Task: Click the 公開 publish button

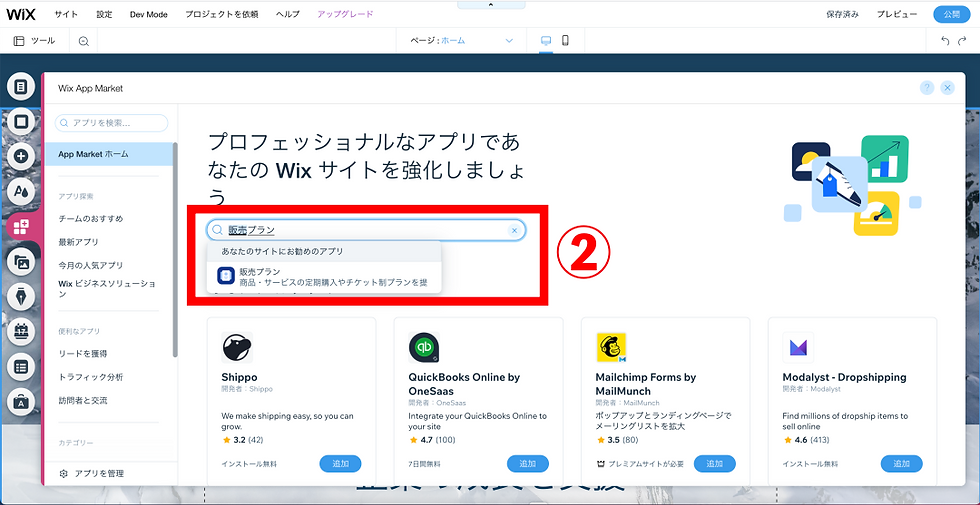Action: coord(952,14)
